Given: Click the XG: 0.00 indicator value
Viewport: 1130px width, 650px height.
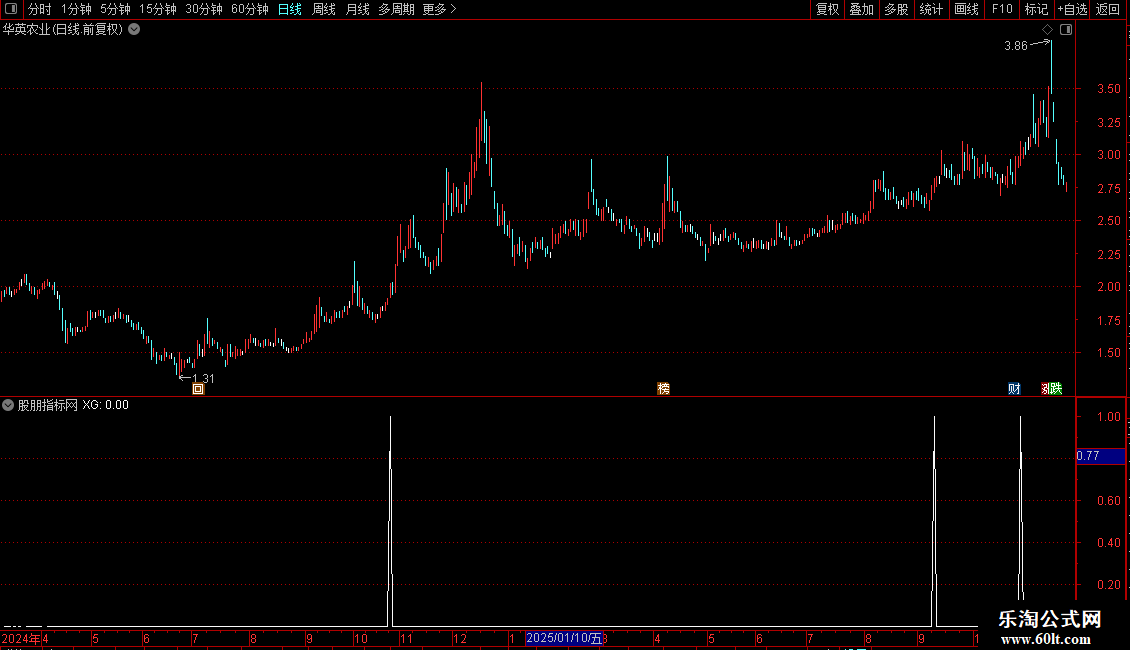Looking at the screenshot, I should pos(105,405).
